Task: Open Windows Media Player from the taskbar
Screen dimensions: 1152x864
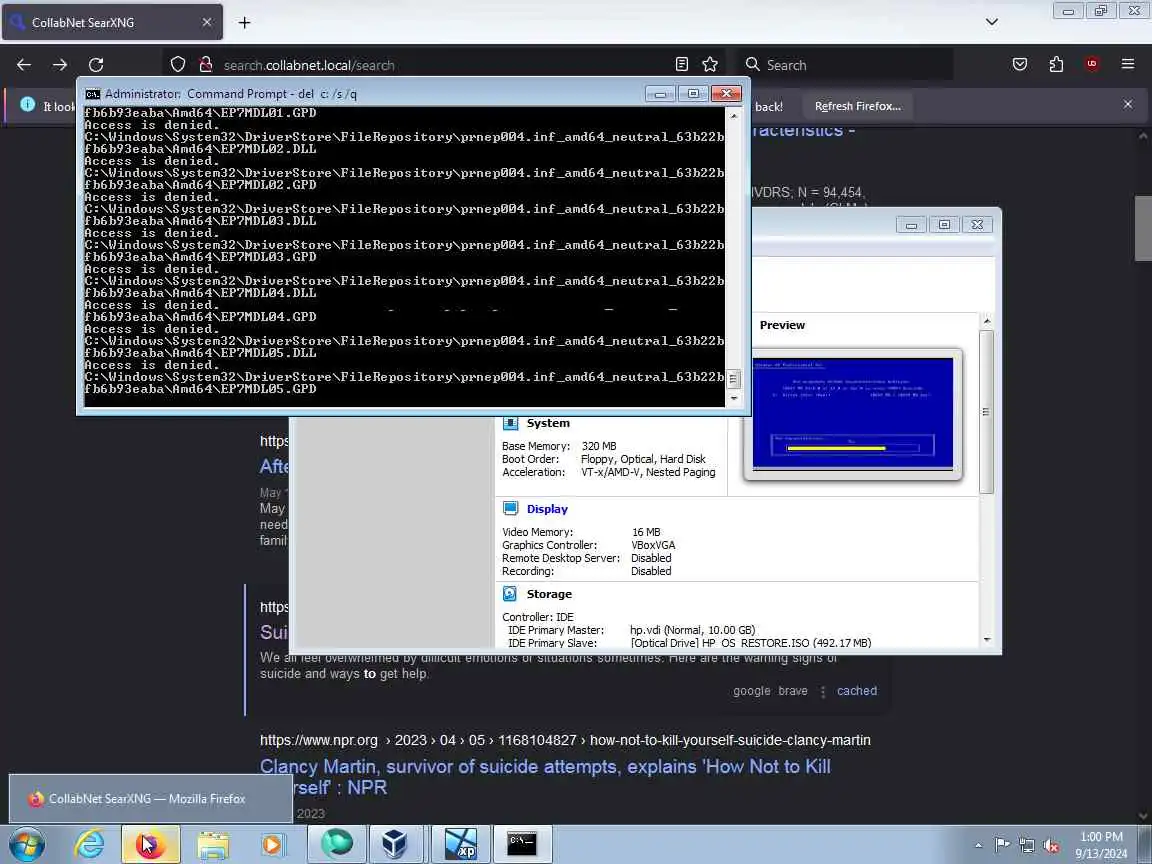Action: click(x=272, y=844)
